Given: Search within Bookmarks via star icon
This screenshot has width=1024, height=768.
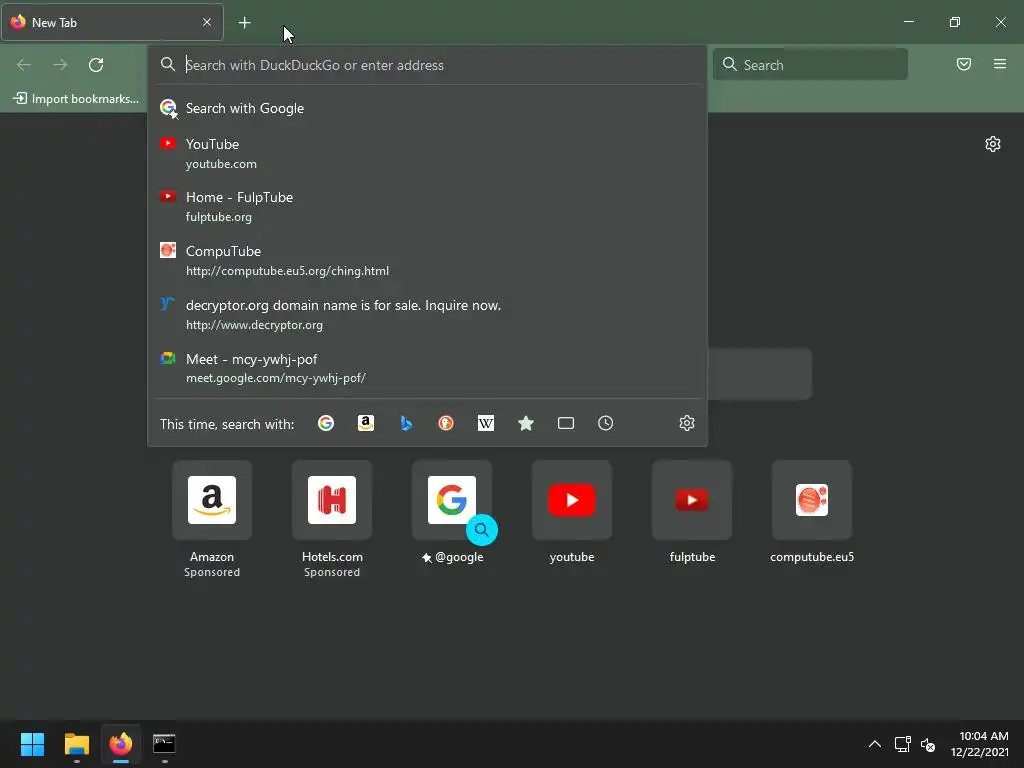Looking at the screenshot, I should tap(526, 423).
